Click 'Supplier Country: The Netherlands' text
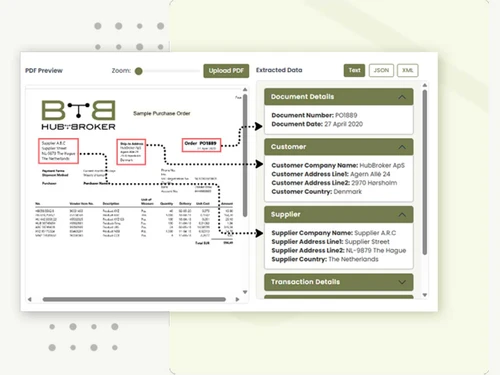Image resolution: width=500 pixels, height=375 pixels. click(x=325, y=259)
